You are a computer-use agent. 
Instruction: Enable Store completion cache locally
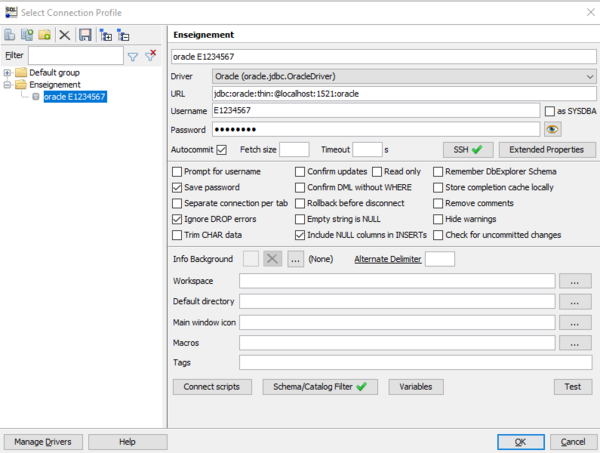pos(438,187)
